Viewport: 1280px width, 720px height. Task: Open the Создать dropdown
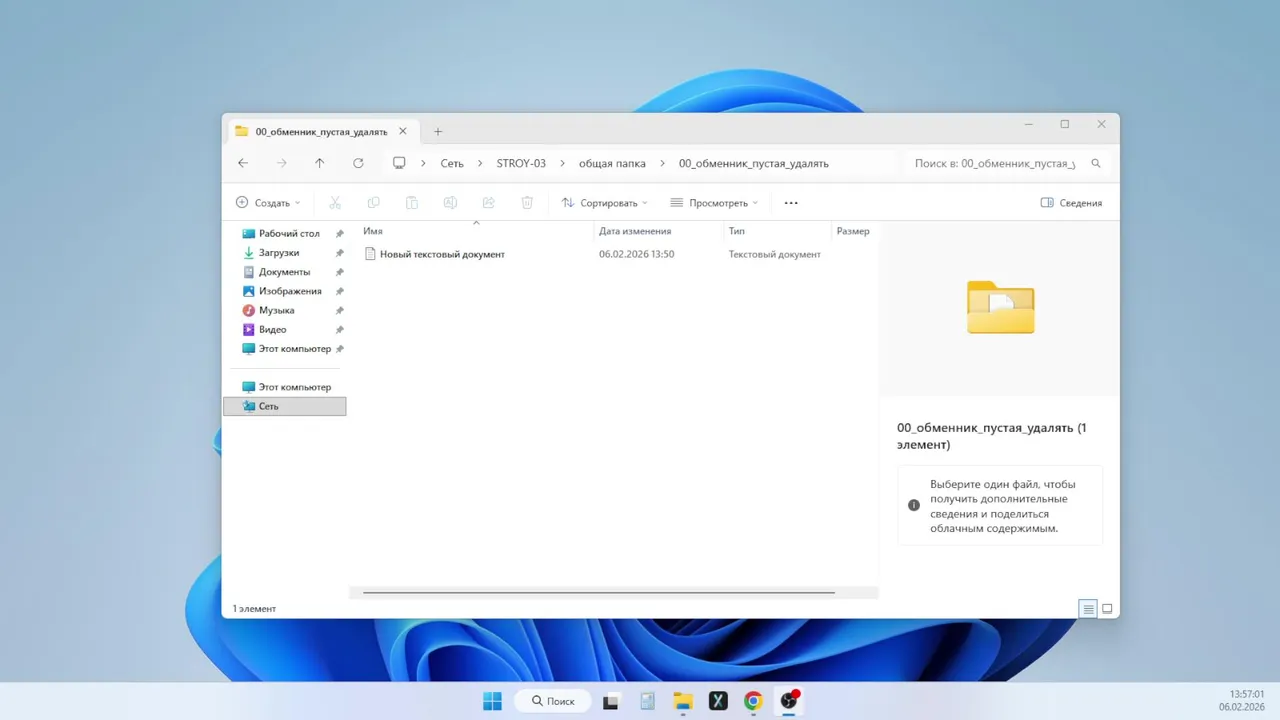268,203
